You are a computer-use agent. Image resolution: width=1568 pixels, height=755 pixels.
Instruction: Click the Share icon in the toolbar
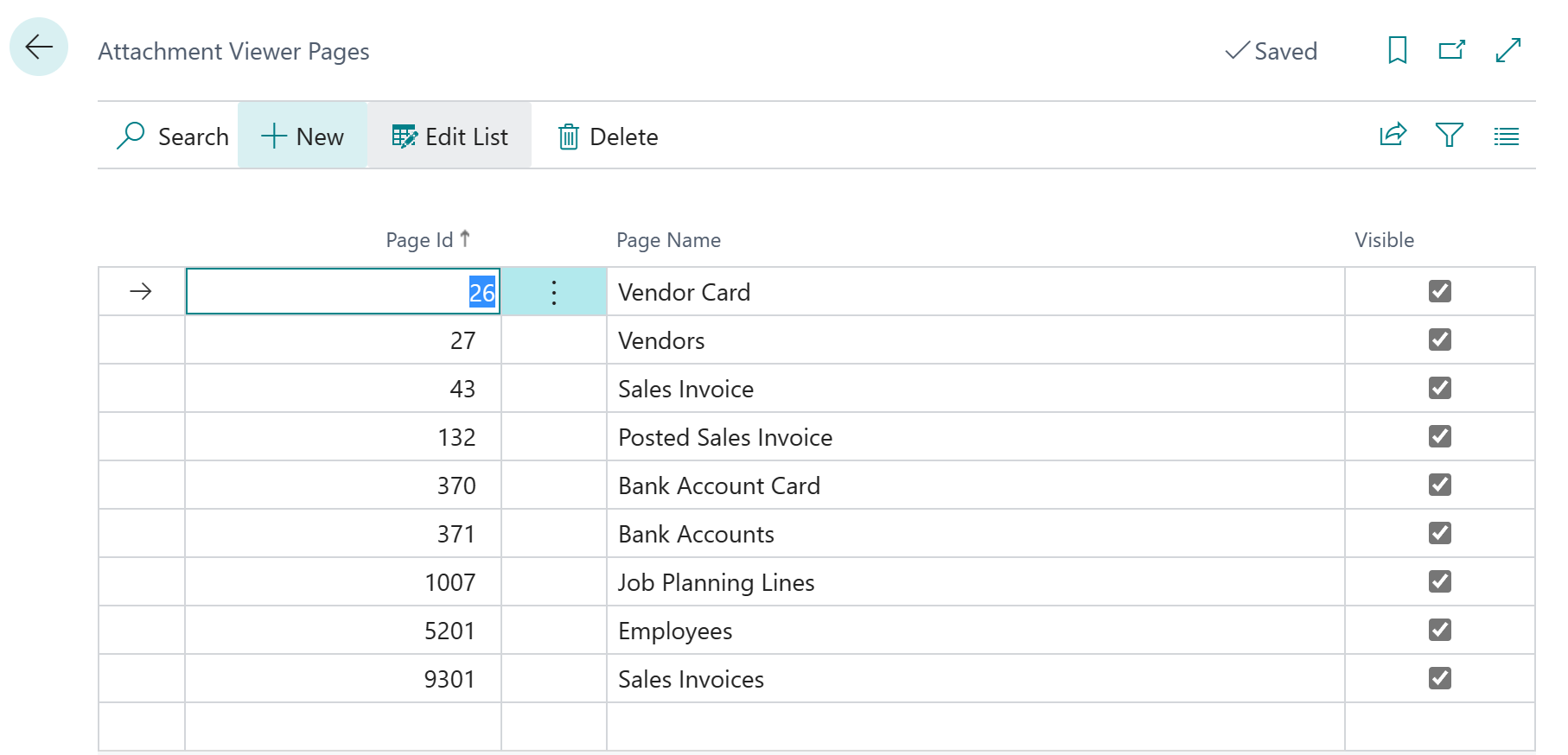coord(1393,136)
